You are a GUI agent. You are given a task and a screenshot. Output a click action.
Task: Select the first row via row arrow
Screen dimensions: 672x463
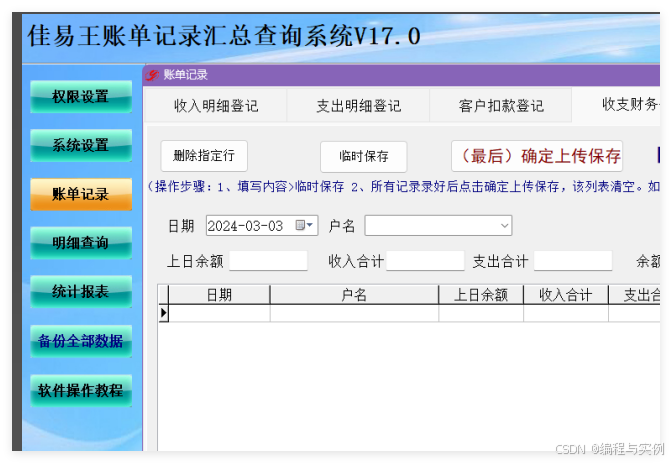pyautogui.click(x=163, y=313)
